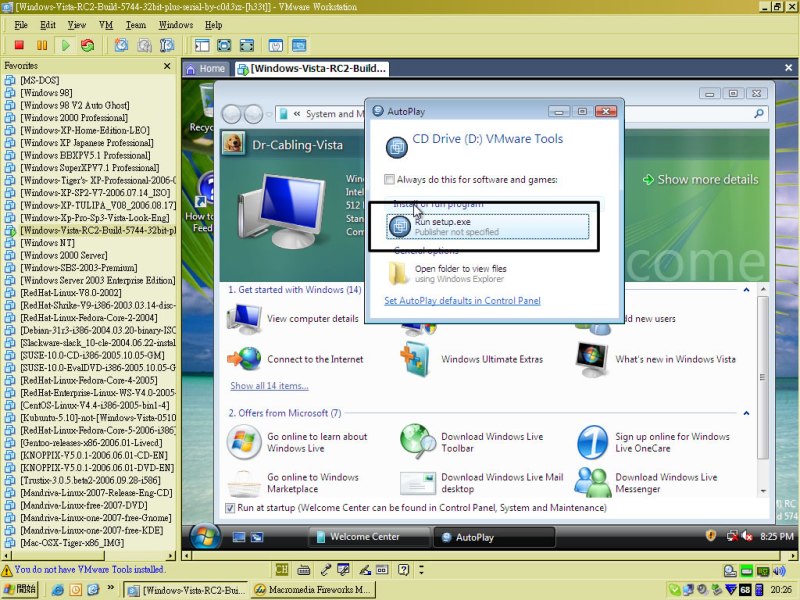800x600 pixels.
Task: Open the VM menu
Action: tap(106, 25)
